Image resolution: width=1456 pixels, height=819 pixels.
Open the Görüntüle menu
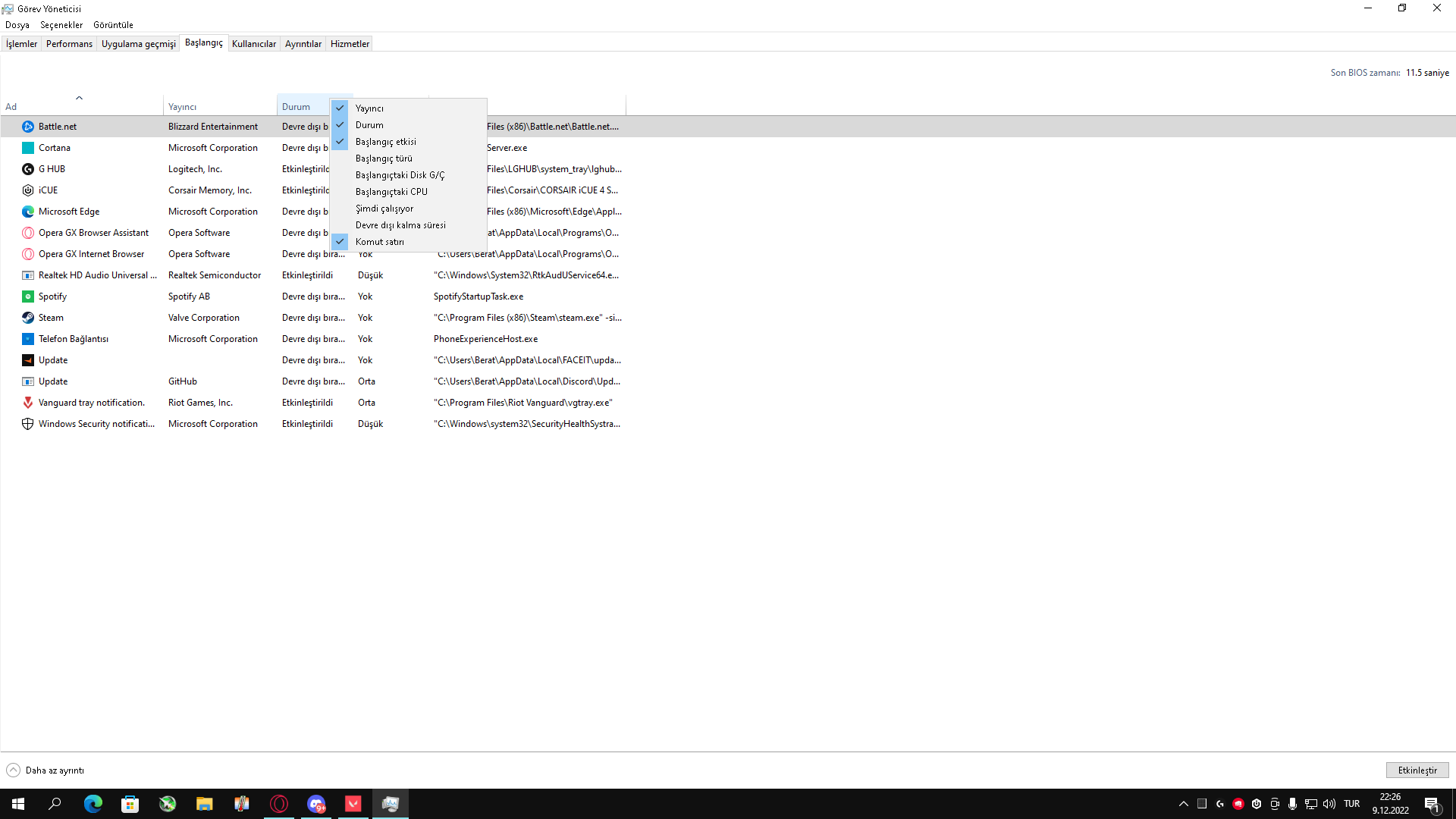113,25
